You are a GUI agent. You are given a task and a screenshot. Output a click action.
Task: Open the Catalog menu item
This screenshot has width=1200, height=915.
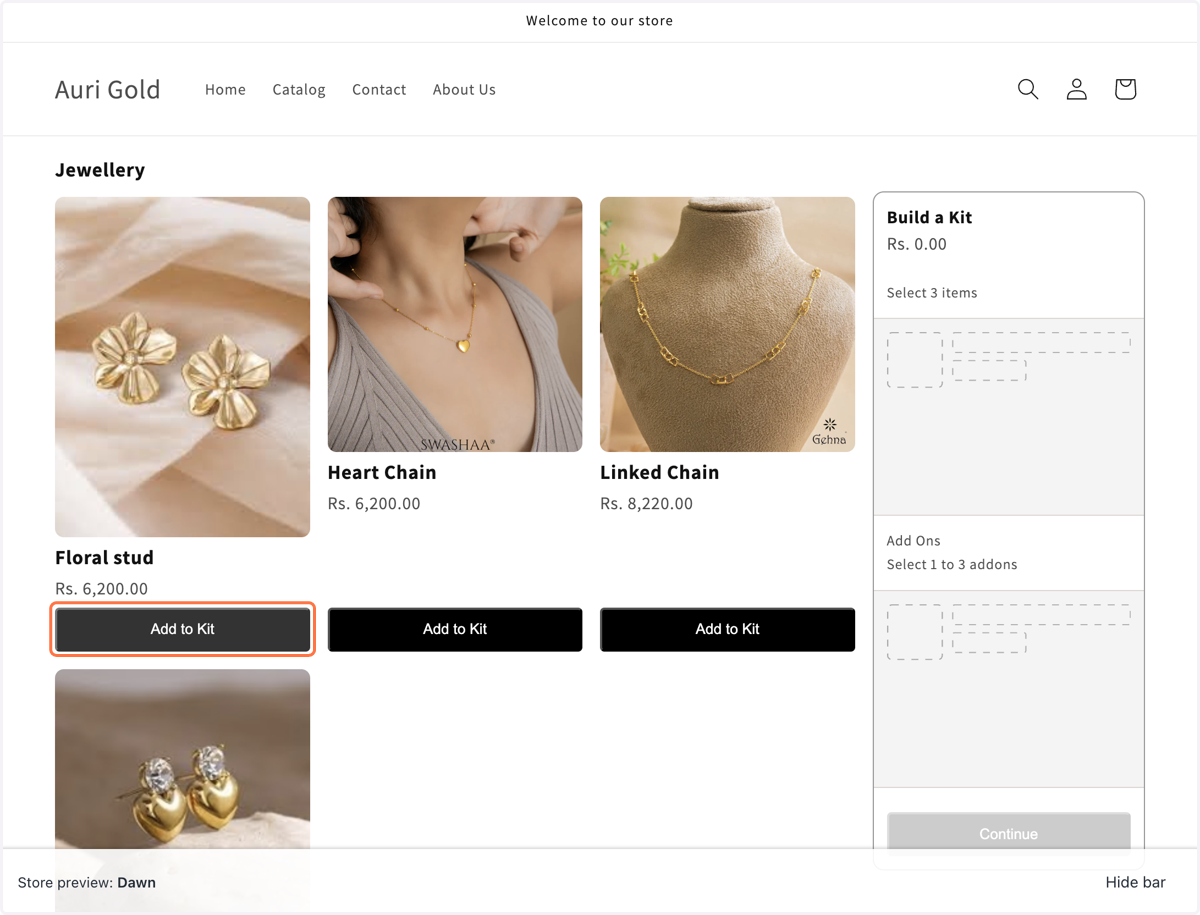[x=299, y=89]
